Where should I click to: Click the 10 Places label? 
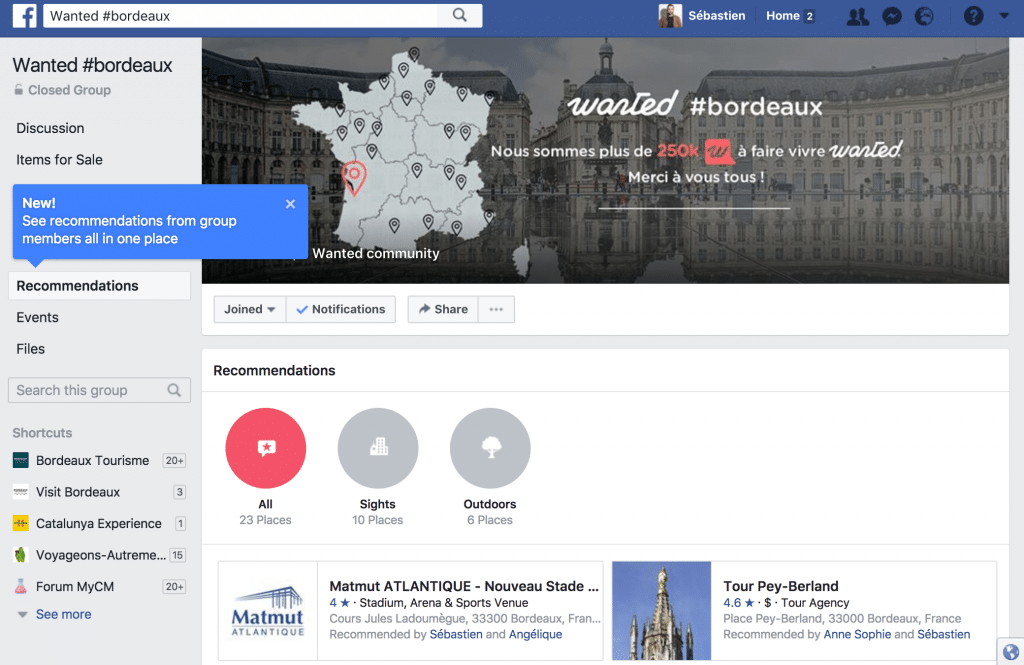click(x=377, y=520)
